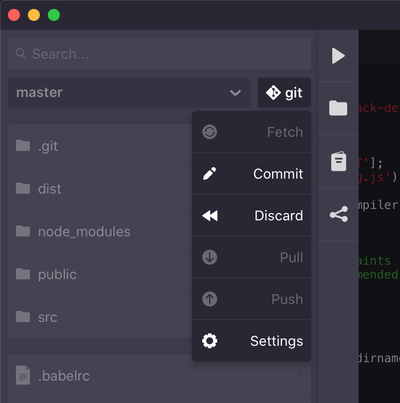Screen dimensions: 400x403
Task: Open the clipboard notes icon in sidebar
Action: (338, 161)
